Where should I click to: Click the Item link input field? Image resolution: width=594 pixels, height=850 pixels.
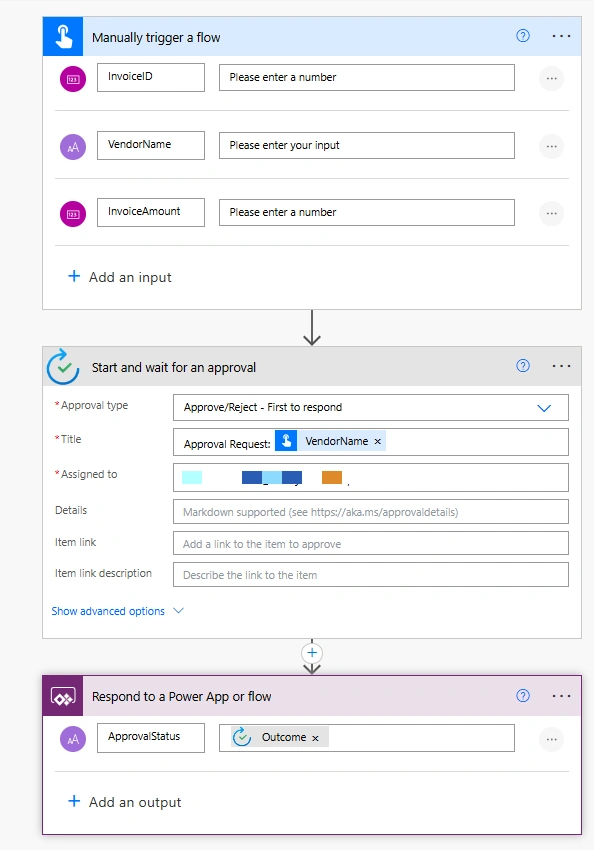(371, 543)
